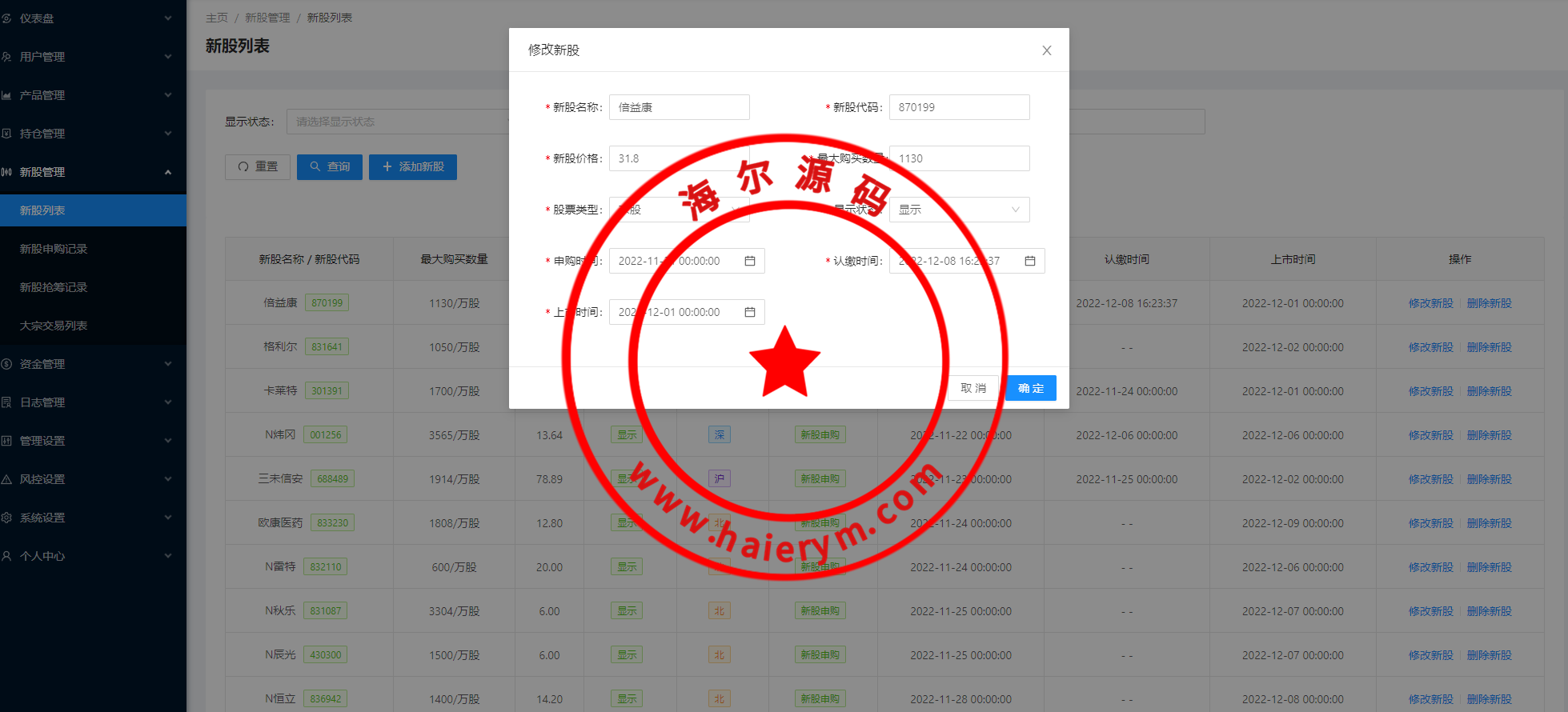Go to 大宗交易列表 page
The image size is (1568, 712).
pos(54,326)
